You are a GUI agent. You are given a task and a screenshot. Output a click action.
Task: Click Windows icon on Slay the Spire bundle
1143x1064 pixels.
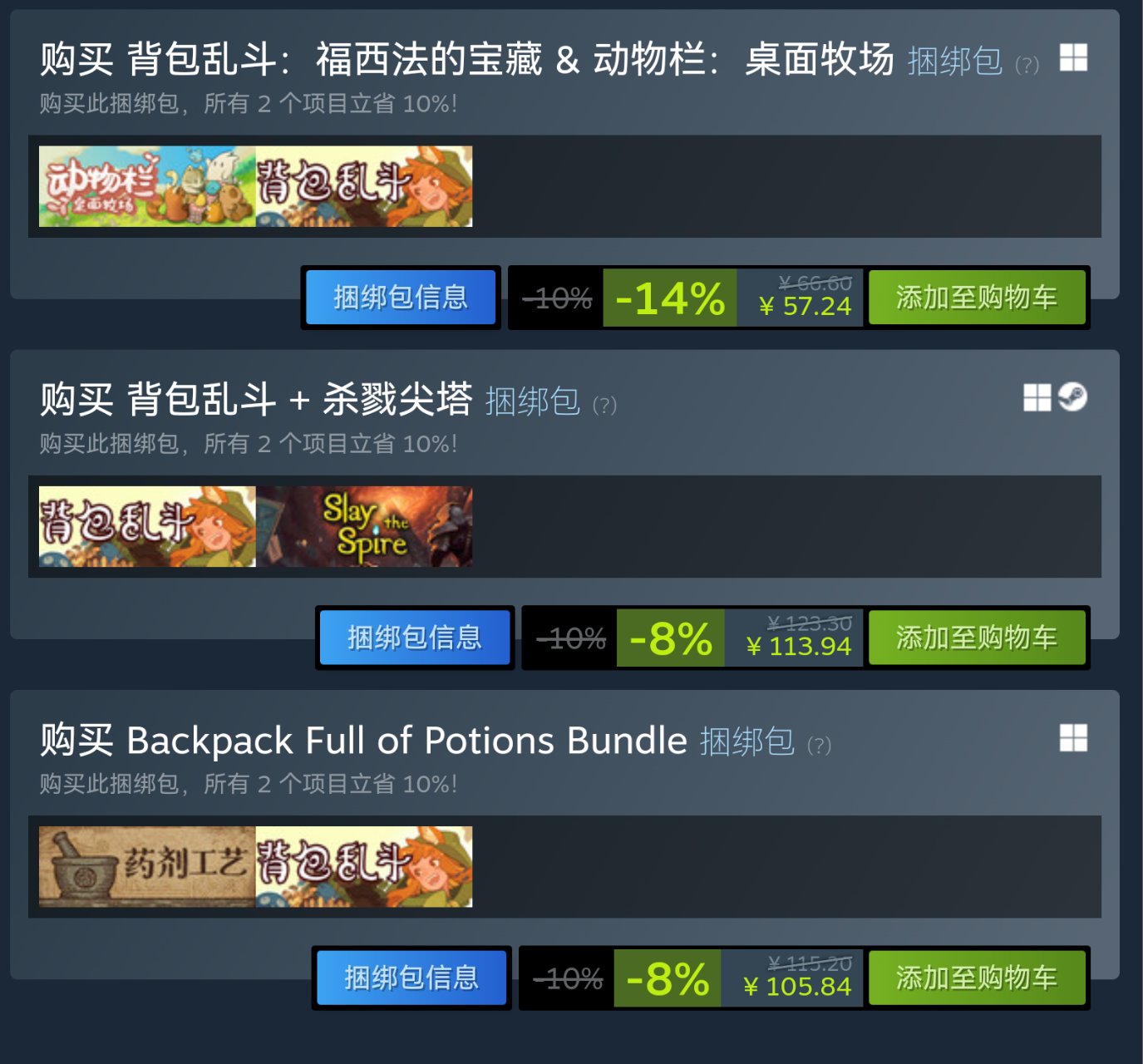[1037, 397]
